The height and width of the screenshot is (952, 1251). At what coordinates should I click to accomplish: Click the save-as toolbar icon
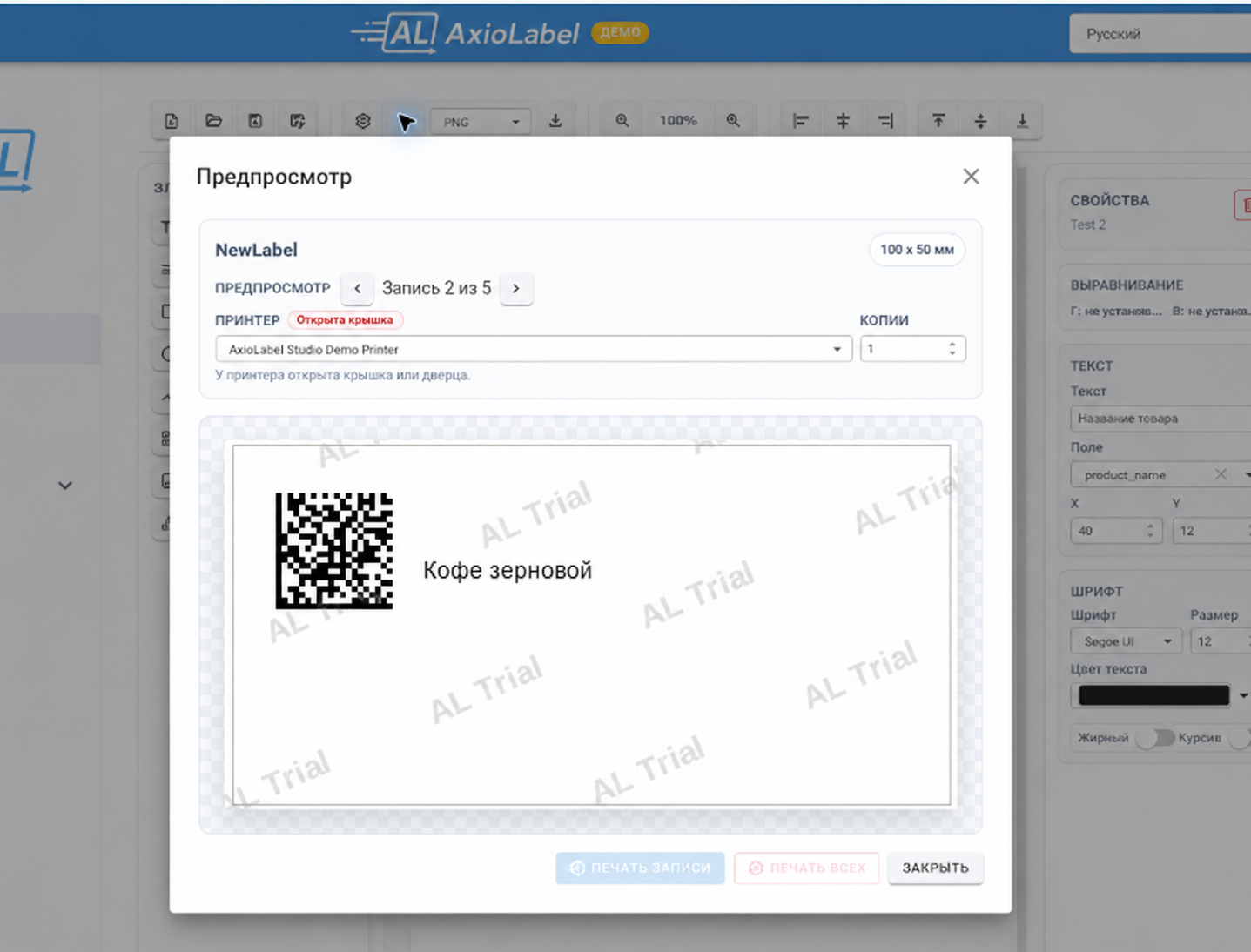click(x=297, y=121)
